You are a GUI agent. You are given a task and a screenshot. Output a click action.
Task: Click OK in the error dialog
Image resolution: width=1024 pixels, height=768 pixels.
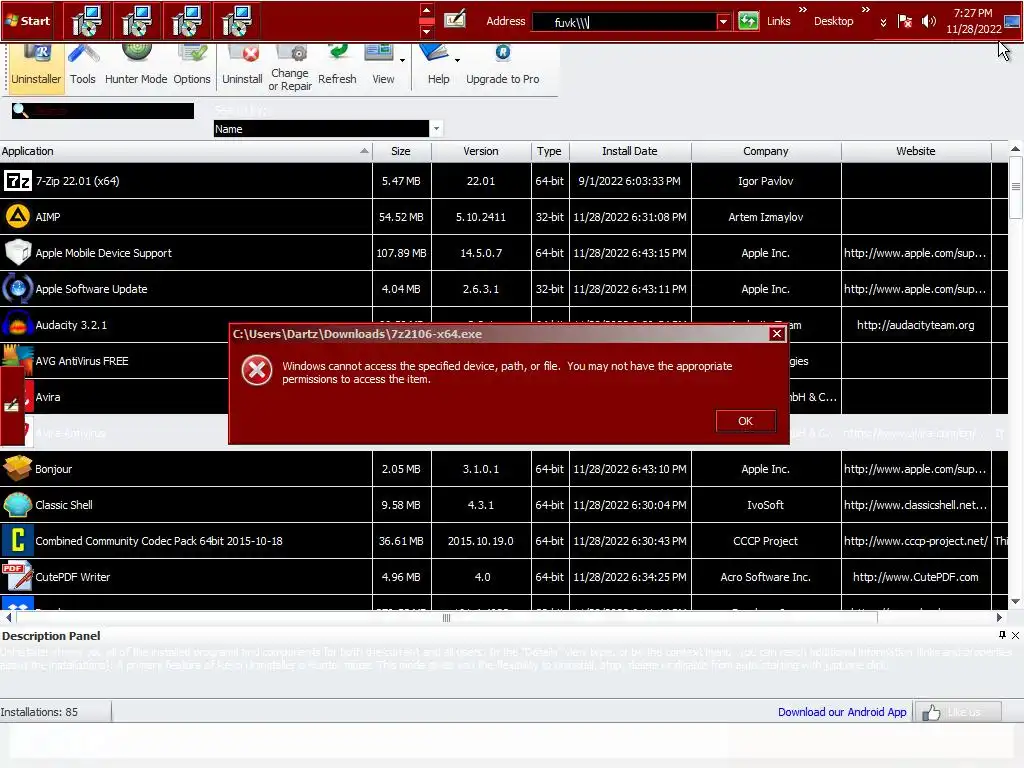click(x=745, y=421)
